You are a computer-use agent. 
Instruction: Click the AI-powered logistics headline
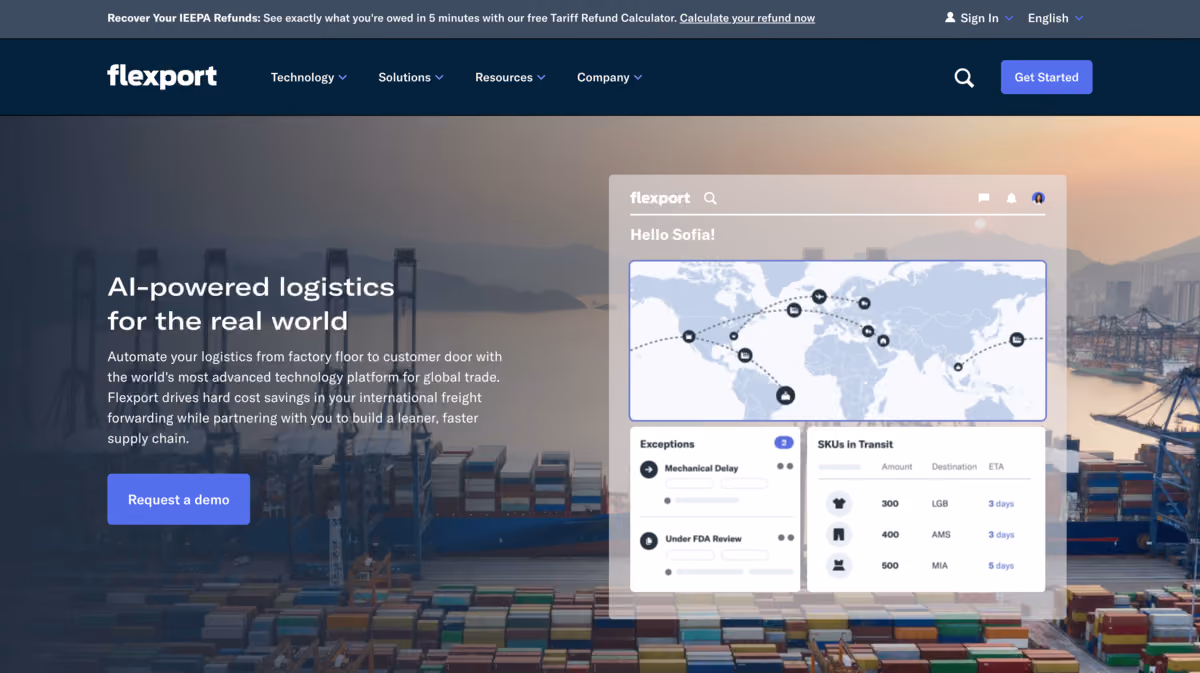click(x=251, y=304)
